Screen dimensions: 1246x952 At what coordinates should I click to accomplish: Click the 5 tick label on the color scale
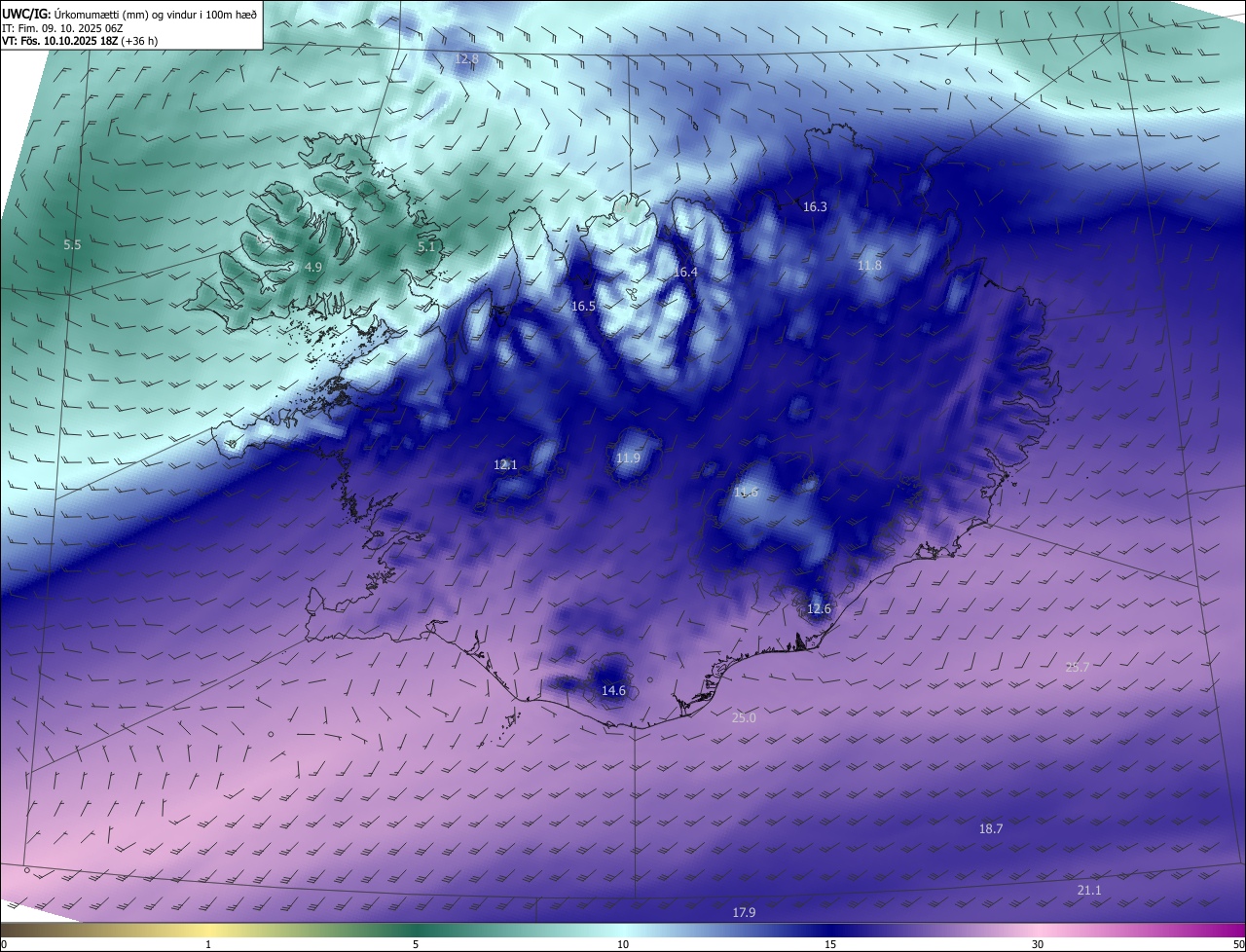point(416,944)
